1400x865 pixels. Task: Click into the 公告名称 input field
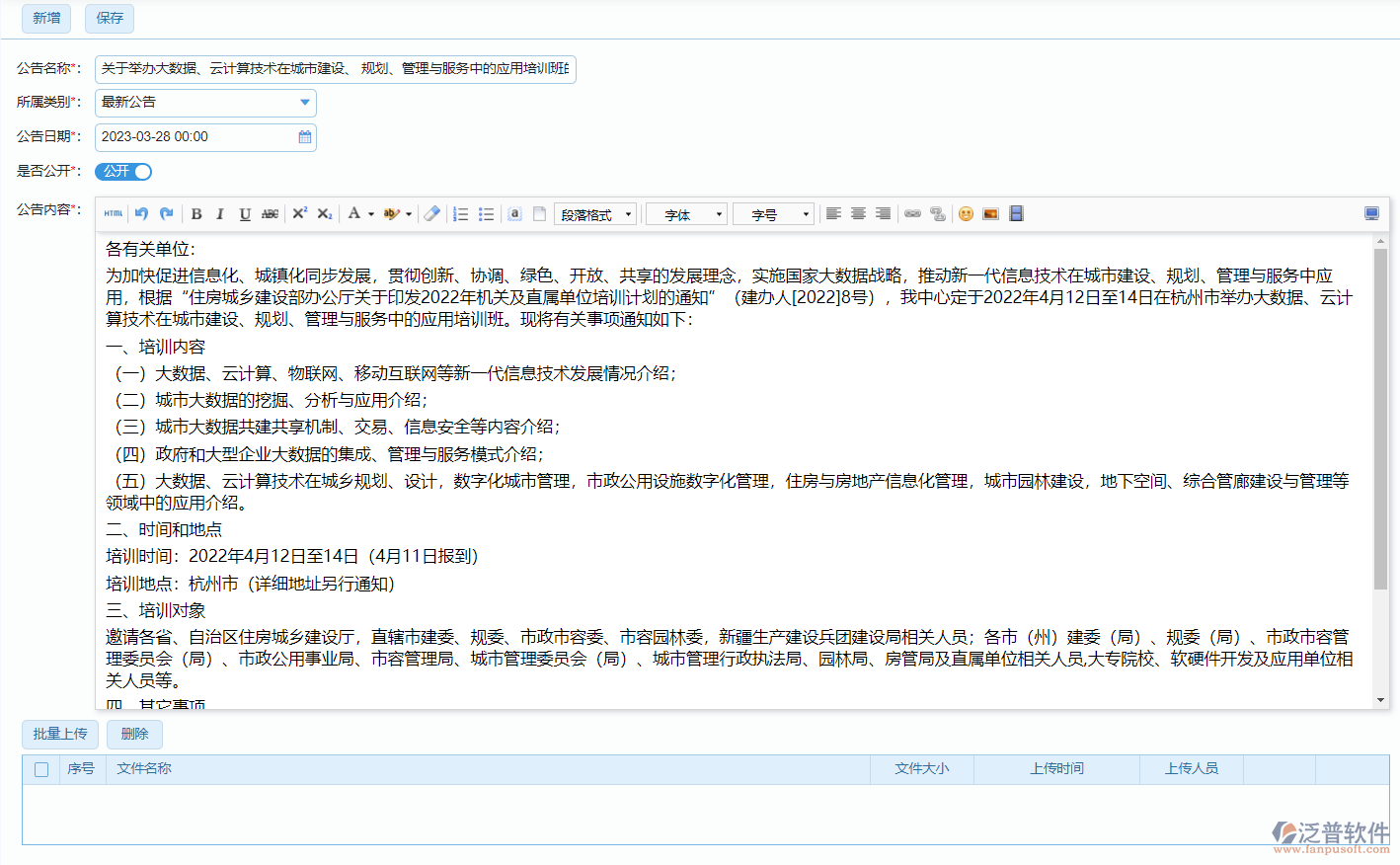point(335,69)
